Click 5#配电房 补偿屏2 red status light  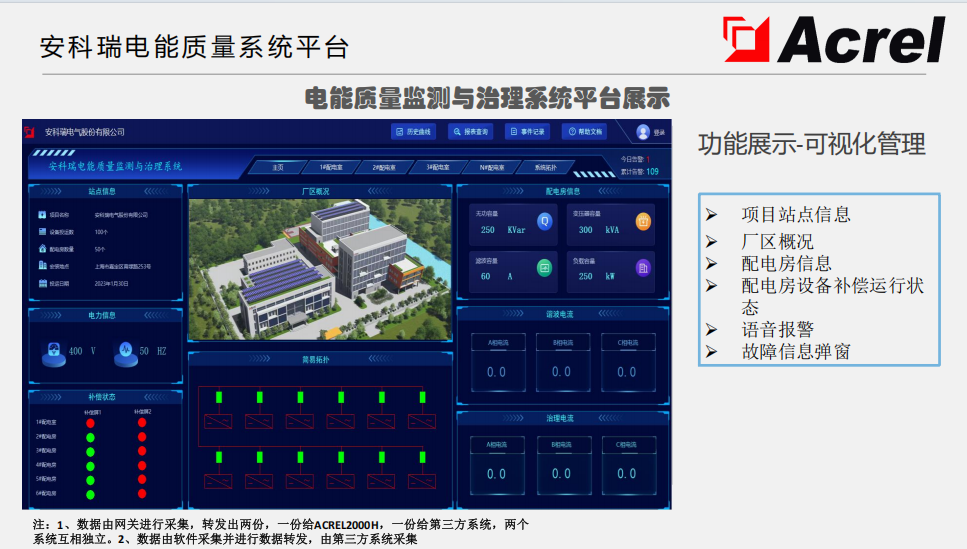click(x=142, y=479)
